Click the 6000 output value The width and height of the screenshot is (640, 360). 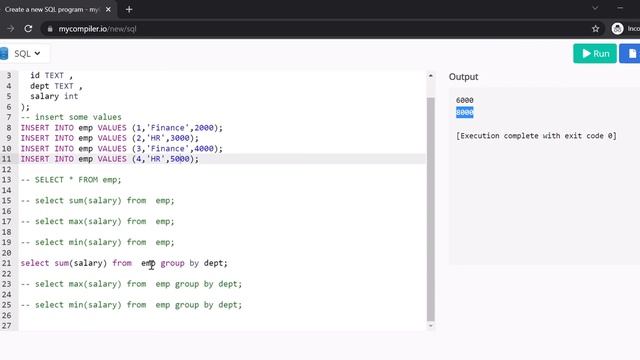tap(464, 100)
